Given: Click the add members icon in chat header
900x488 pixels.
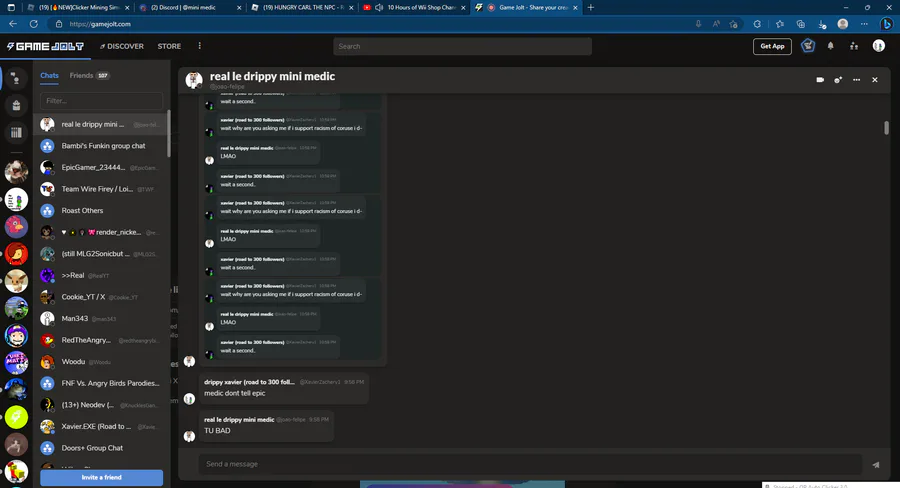Looking at the screenshot, I should [x=838, y=80].
